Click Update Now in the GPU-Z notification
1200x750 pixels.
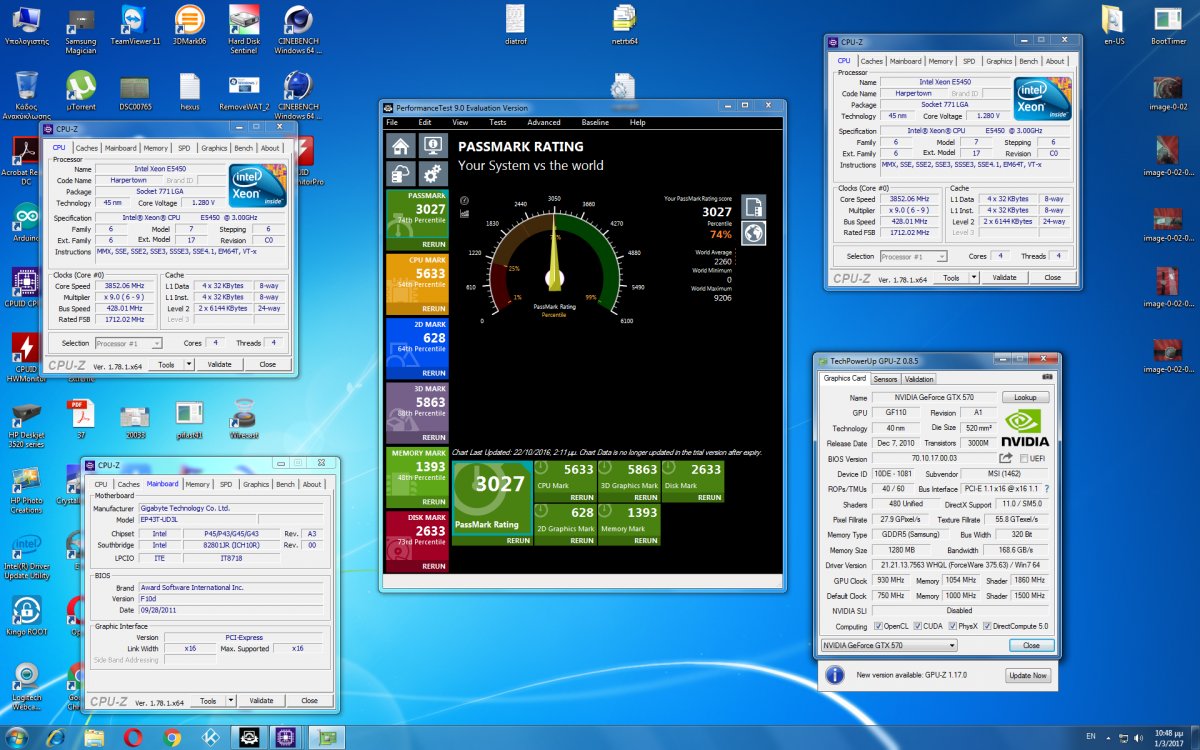1027,676
